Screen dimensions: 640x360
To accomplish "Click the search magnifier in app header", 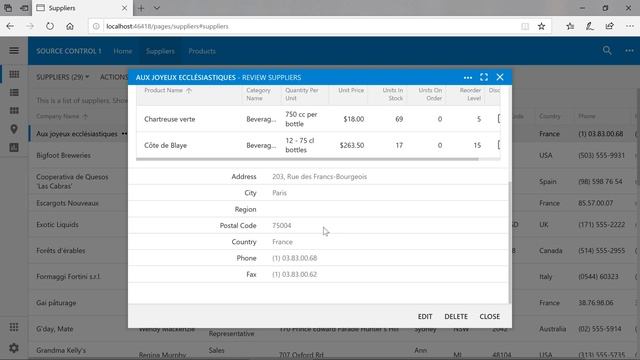I will tap(607, 51).
